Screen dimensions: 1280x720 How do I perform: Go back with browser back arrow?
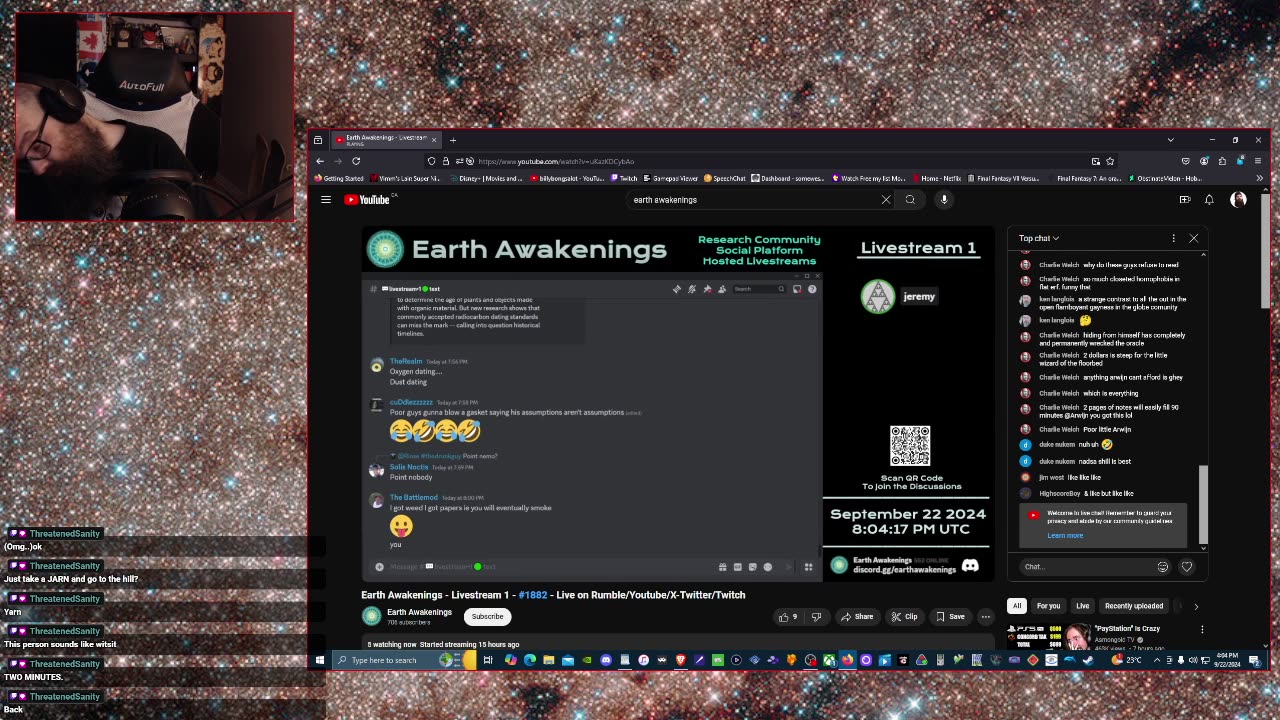coord(320,161)
